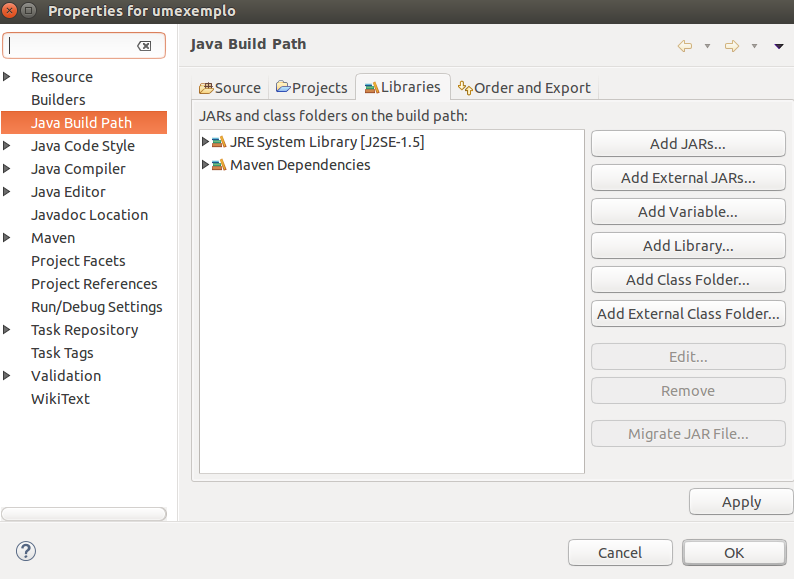Click the horizontal scrollbar under the sidebar
Viewport: 794px width, 579px height.
tap(84, 514)
